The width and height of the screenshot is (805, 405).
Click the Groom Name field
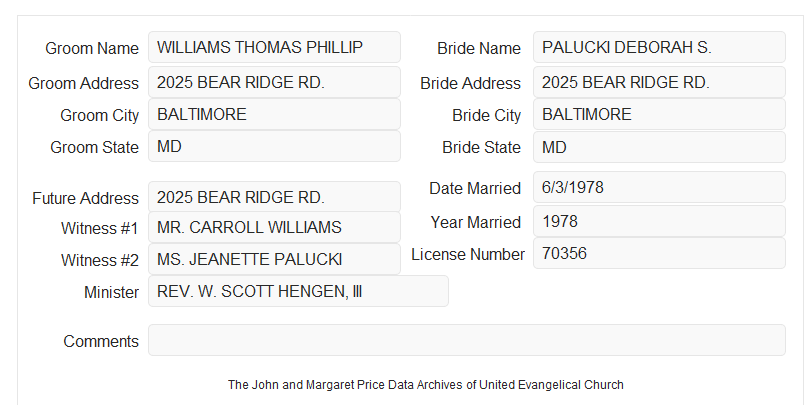click(274, 47)
